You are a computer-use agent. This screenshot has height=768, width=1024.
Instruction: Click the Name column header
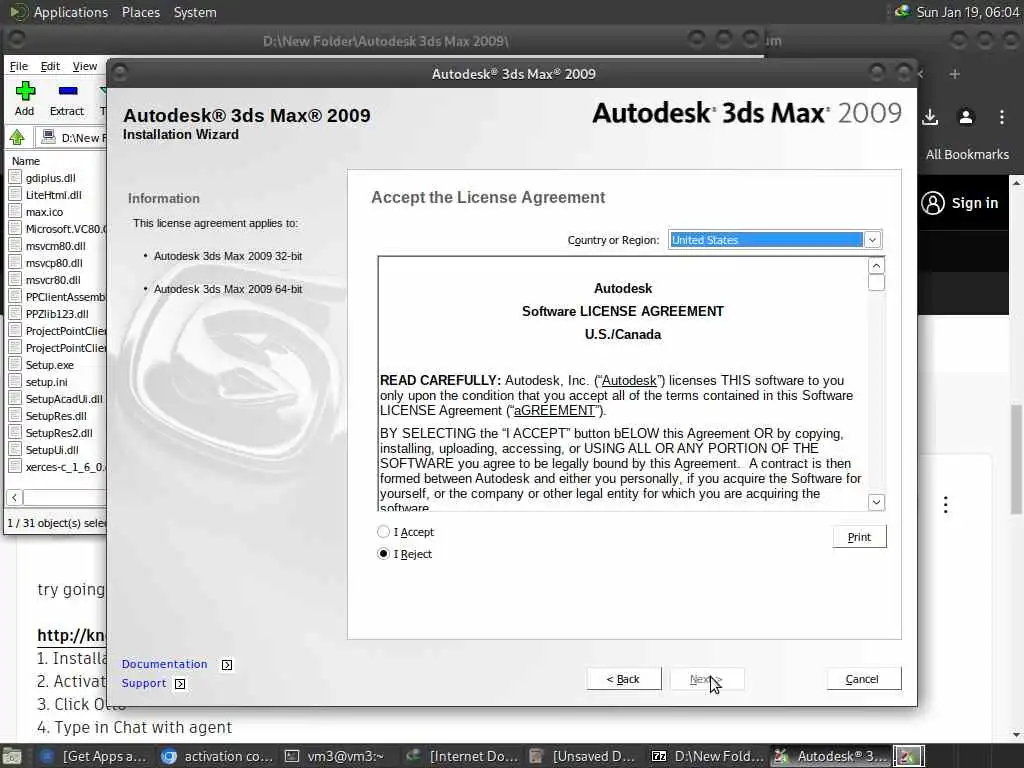click(26, 161)
